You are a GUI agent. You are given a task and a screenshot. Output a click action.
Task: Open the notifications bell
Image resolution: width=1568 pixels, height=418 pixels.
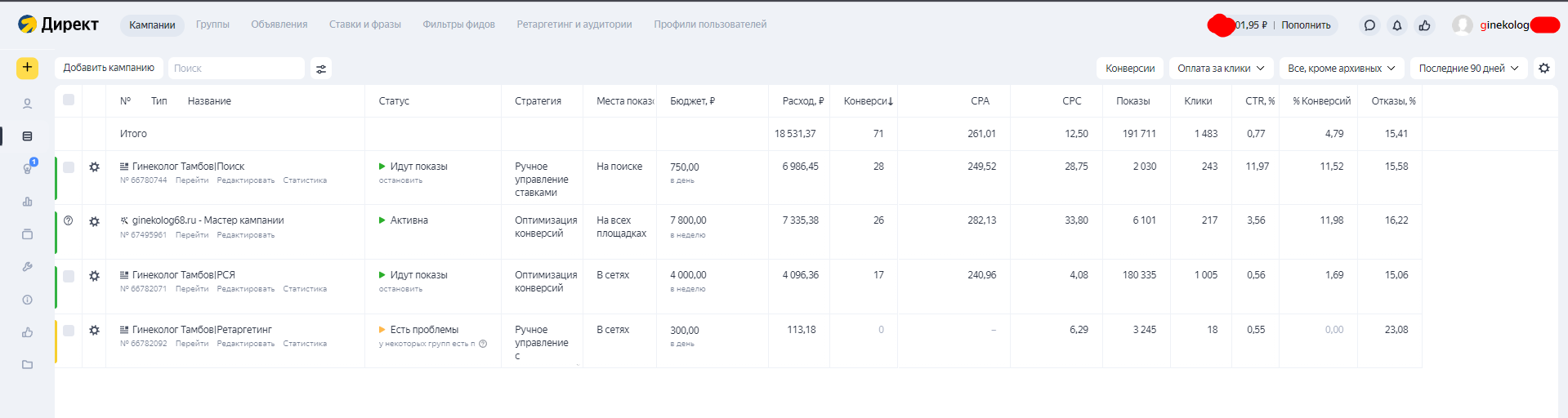click(x=1397, y=25)
